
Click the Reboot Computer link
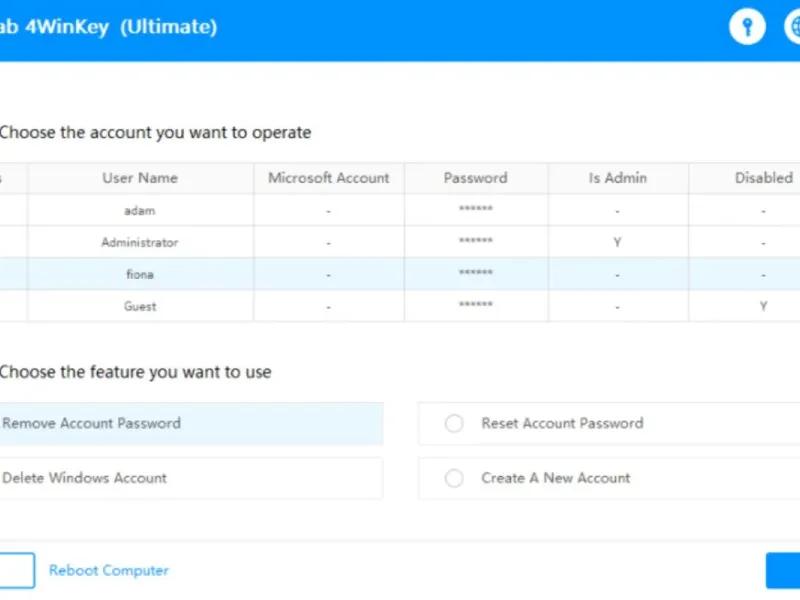(x=109, y=570)
